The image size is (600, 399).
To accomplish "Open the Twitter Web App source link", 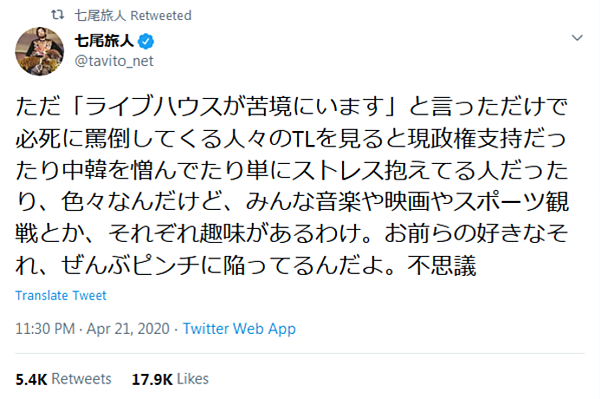I will tap(239, 329).
